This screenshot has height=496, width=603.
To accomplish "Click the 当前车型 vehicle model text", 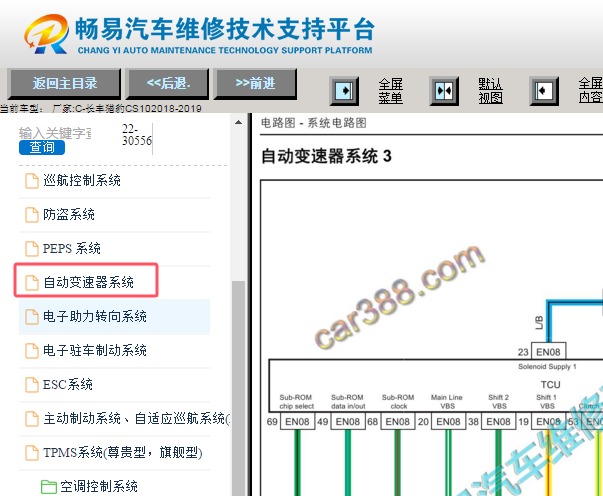I will click(x=101, y=108).
